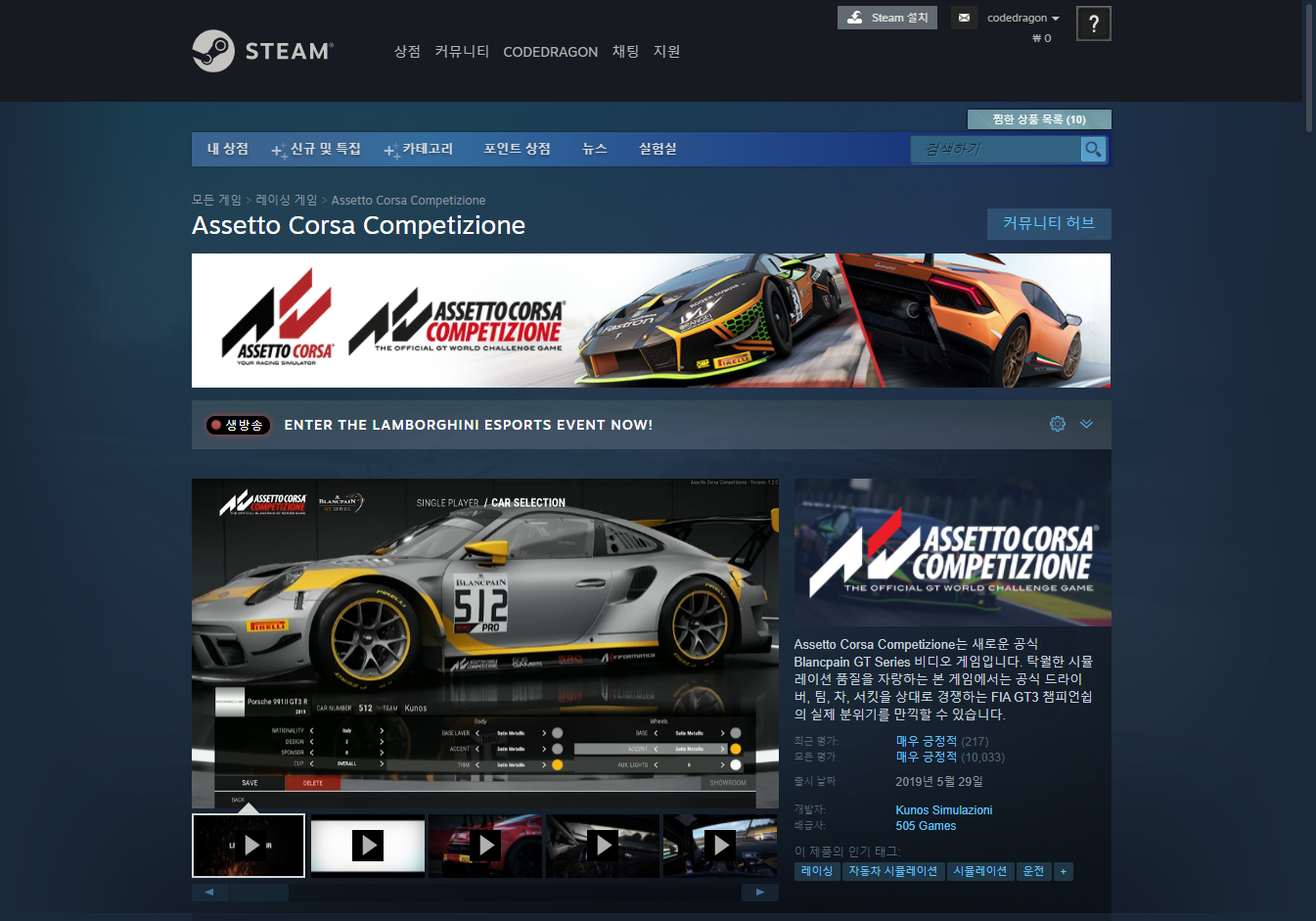The width and height of the screenshot is (1316, 921).
Task: Open the 커뮤니티 허브 button
Action: pyautogui.click(x=1049, y=223)
